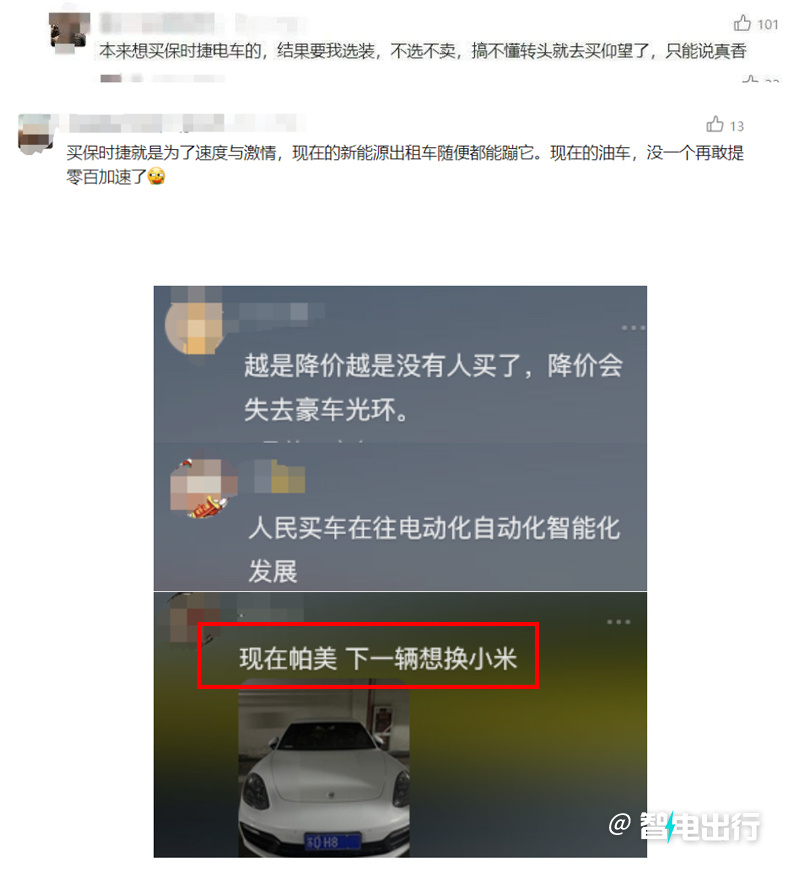The width and height of the screenshot is (800, 870).
Task: Click the pixelated avatar of first commenter
Action: [69, 33]
